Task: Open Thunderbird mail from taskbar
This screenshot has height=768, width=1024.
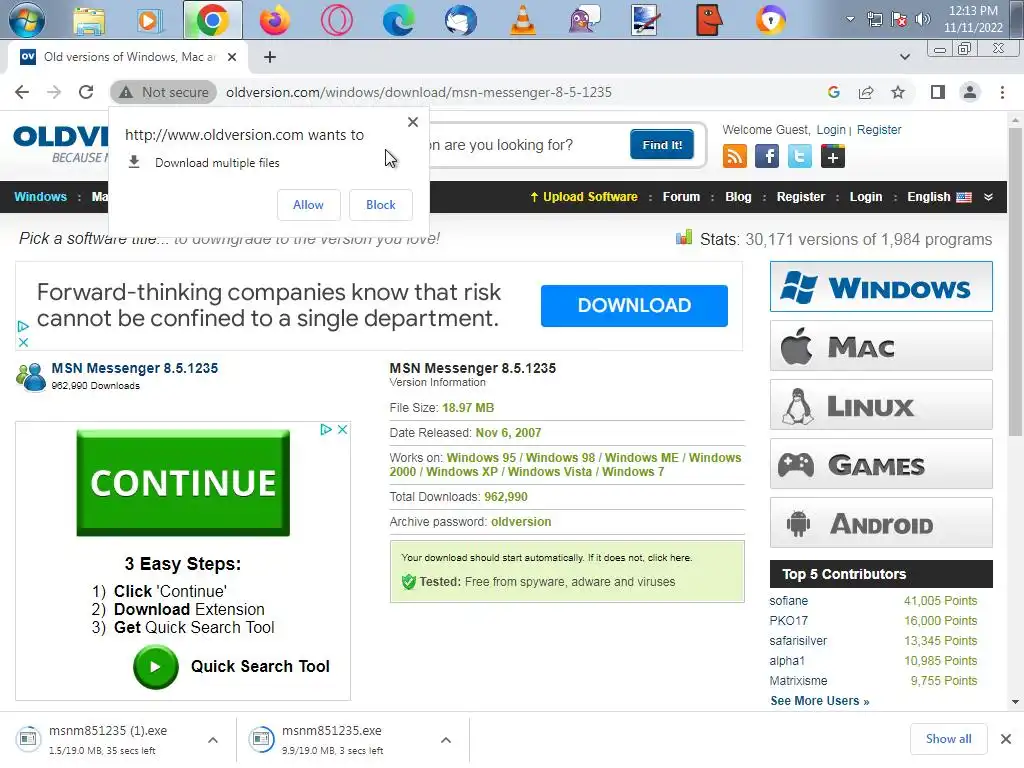Action: pyautogui.click(x=460, y=20)
